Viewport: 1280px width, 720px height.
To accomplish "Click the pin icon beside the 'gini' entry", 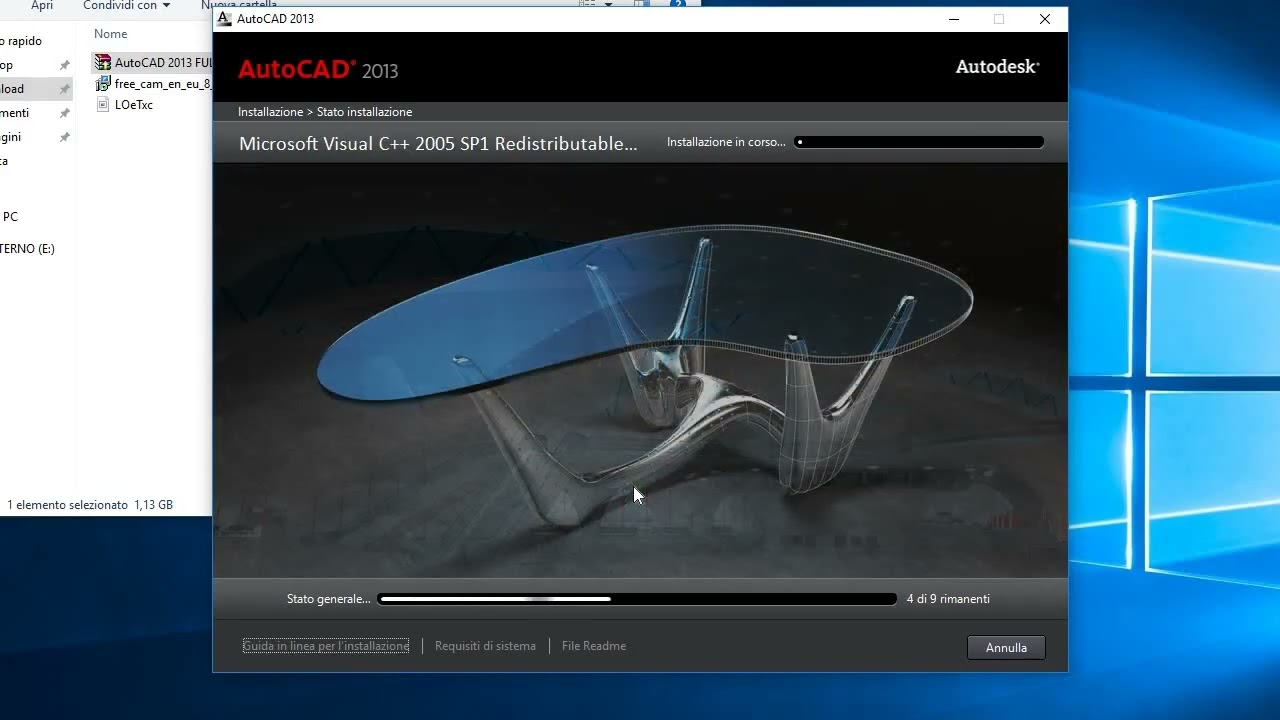I will (x=65, y=137).
